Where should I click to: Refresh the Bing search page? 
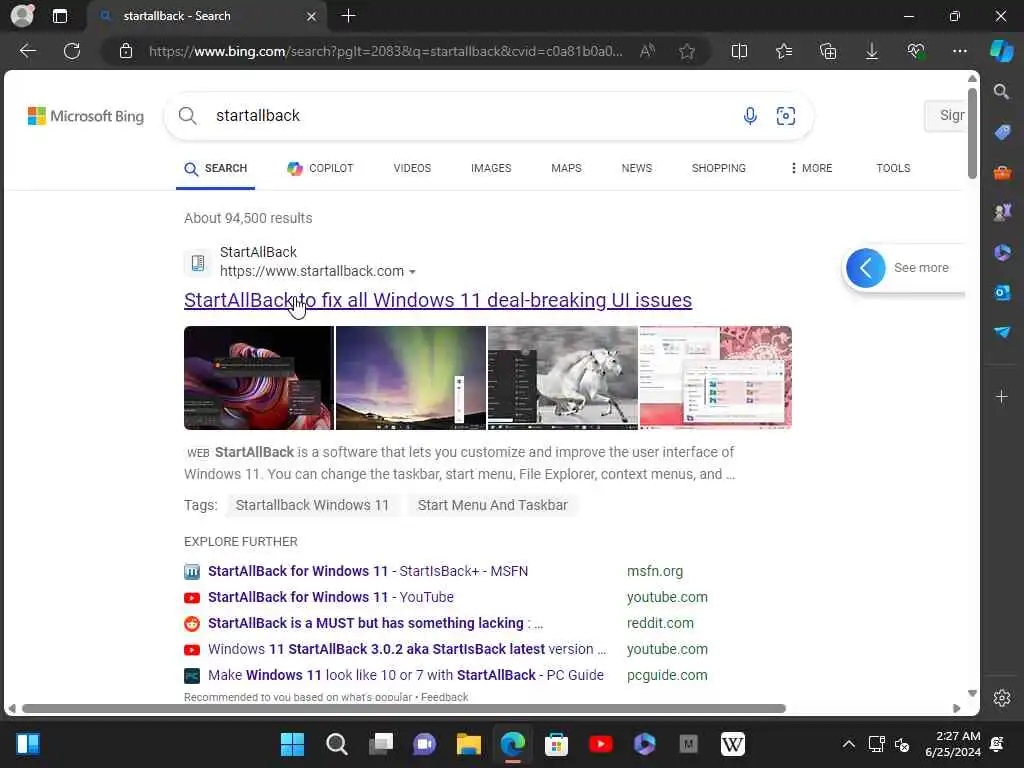pos(72,51)
